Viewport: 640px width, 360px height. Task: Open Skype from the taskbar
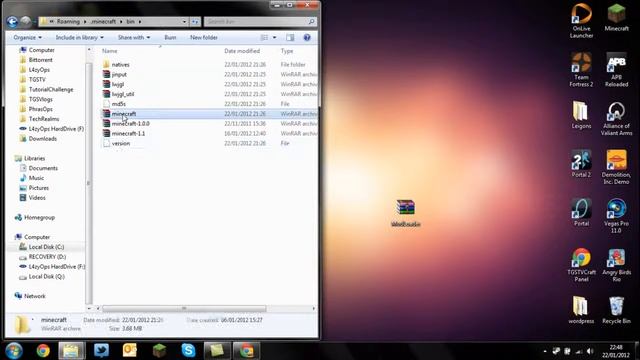coord(188,351)
